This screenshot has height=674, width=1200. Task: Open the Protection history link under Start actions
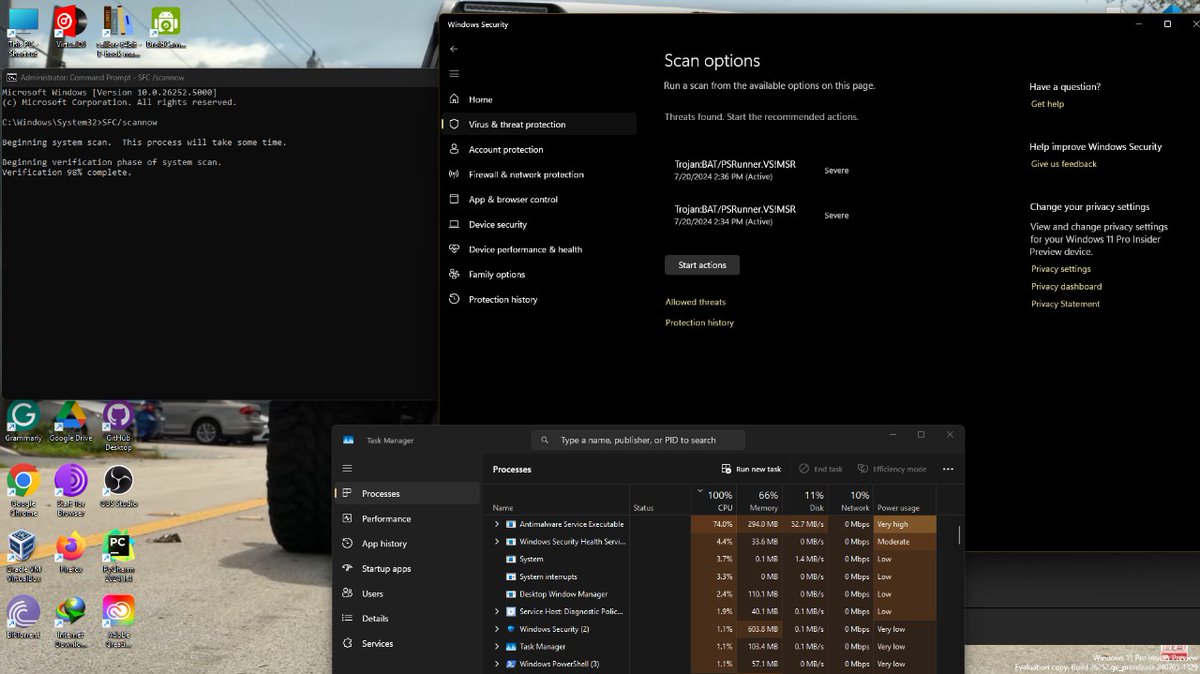pyautogui.click(x=700, y=323)
